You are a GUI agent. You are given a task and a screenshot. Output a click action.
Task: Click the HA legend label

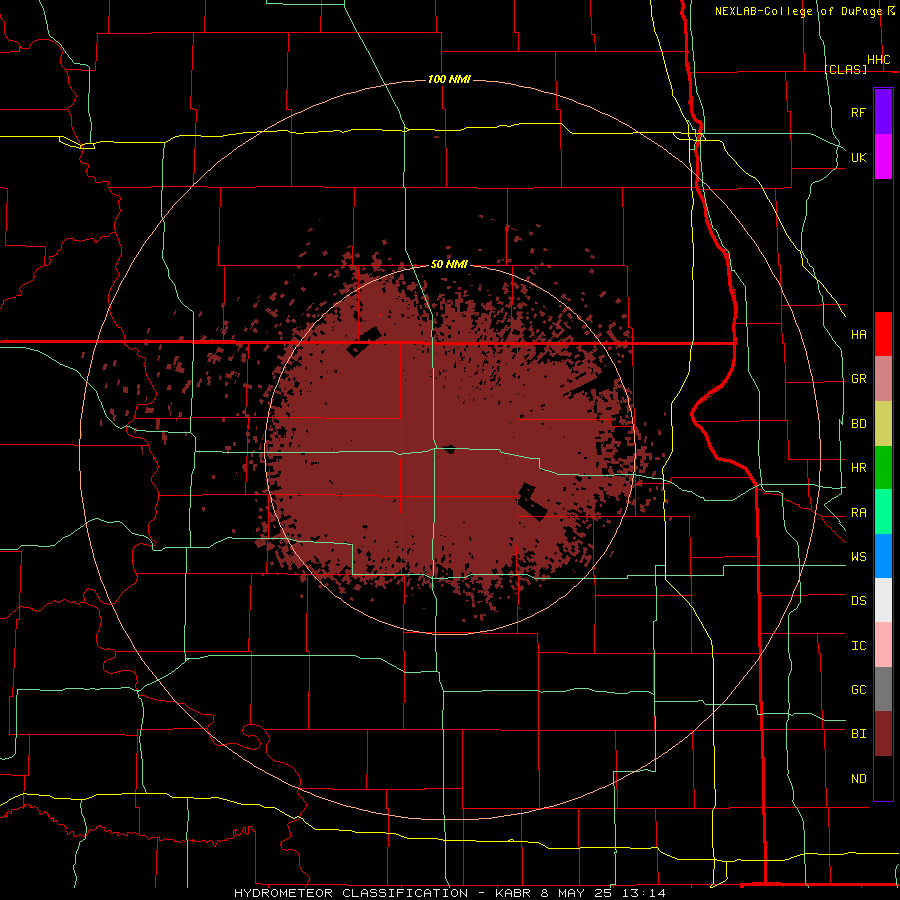click(858, 334)
